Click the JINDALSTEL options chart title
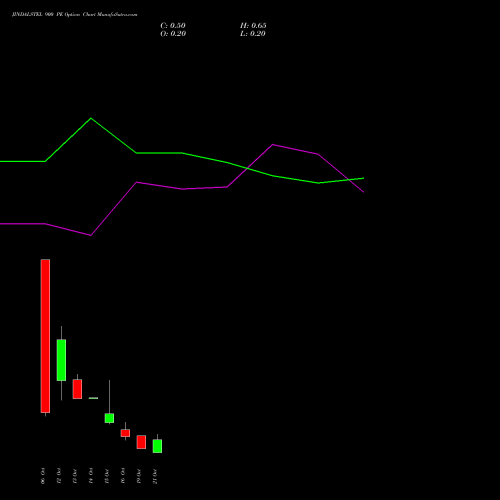This screenshot has height=500, width=500. 75,15
